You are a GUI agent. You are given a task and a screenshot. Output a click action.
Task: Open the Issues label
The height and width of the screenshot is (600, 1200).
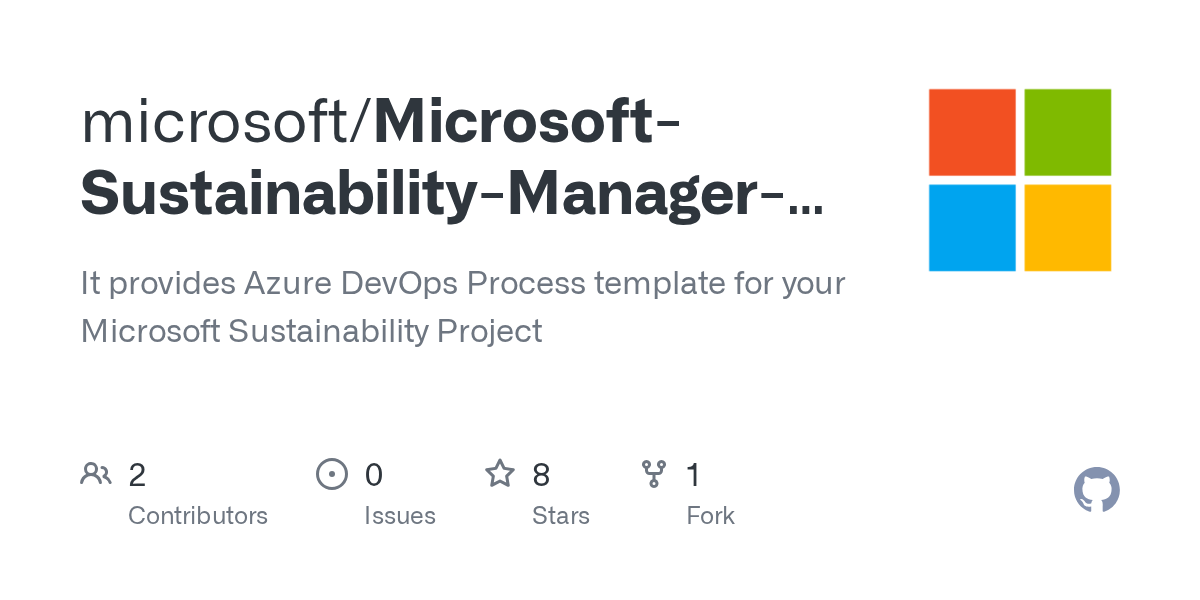(x=400, y=516)
